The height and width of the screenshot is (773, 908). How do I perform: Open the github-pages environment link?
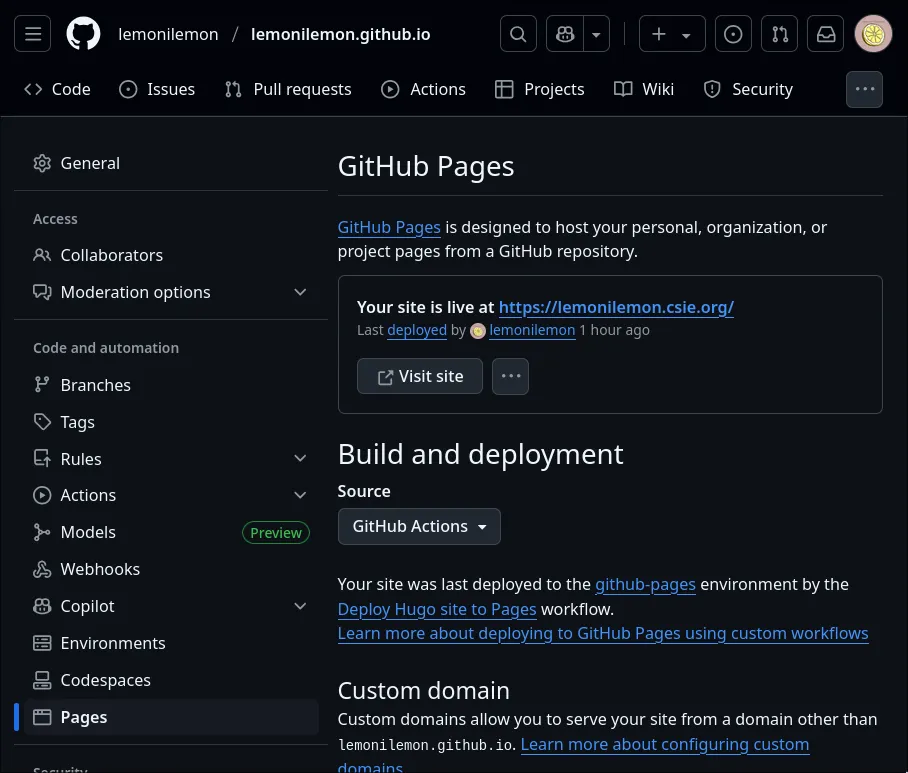click(646, 585)
